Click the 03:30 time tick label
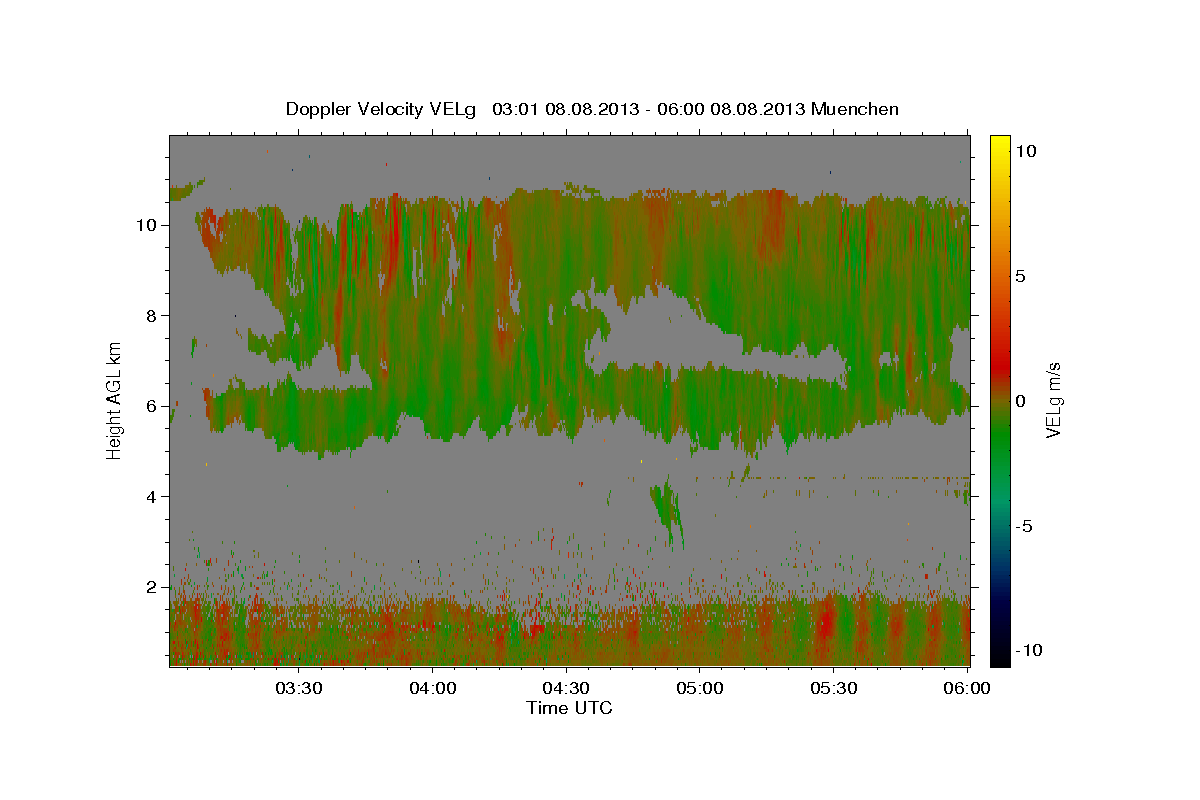 click(298, 689)
